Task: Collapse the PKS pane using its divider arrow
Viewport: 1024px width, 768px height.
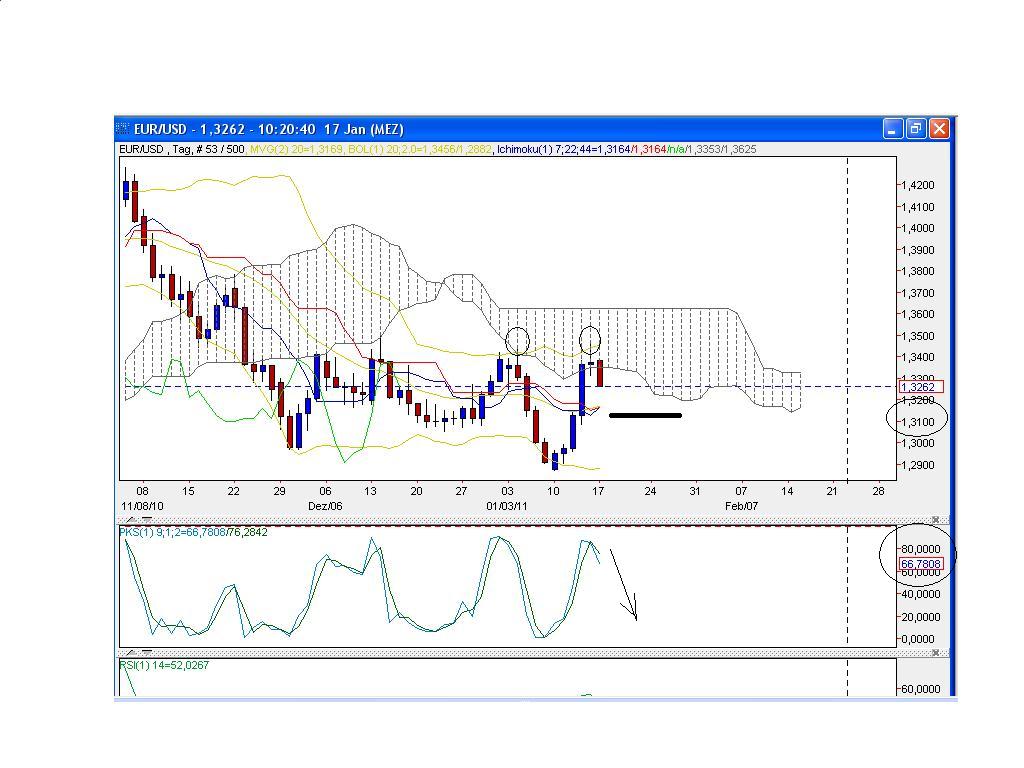Action: pyautogui.click(x=147, y=519)
